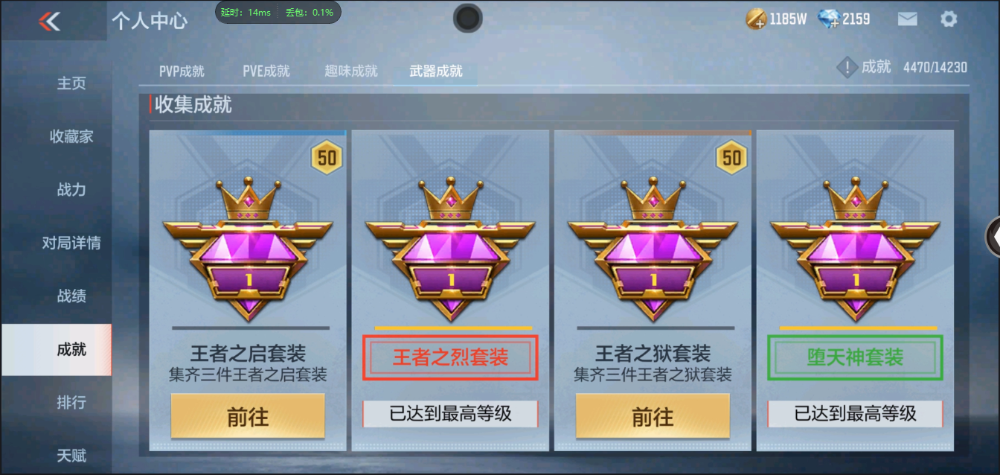The image size is (1000, 475).
Task: Expand the side panel arrow handle
Action: (994, 237)
